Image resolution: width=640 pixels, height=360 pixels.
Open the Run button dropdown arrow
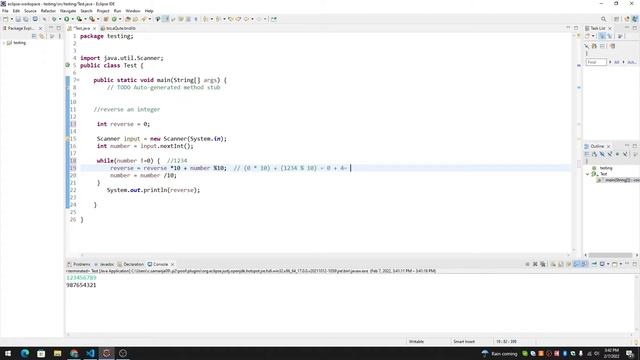pyautogui.click(x=73, y=19)
